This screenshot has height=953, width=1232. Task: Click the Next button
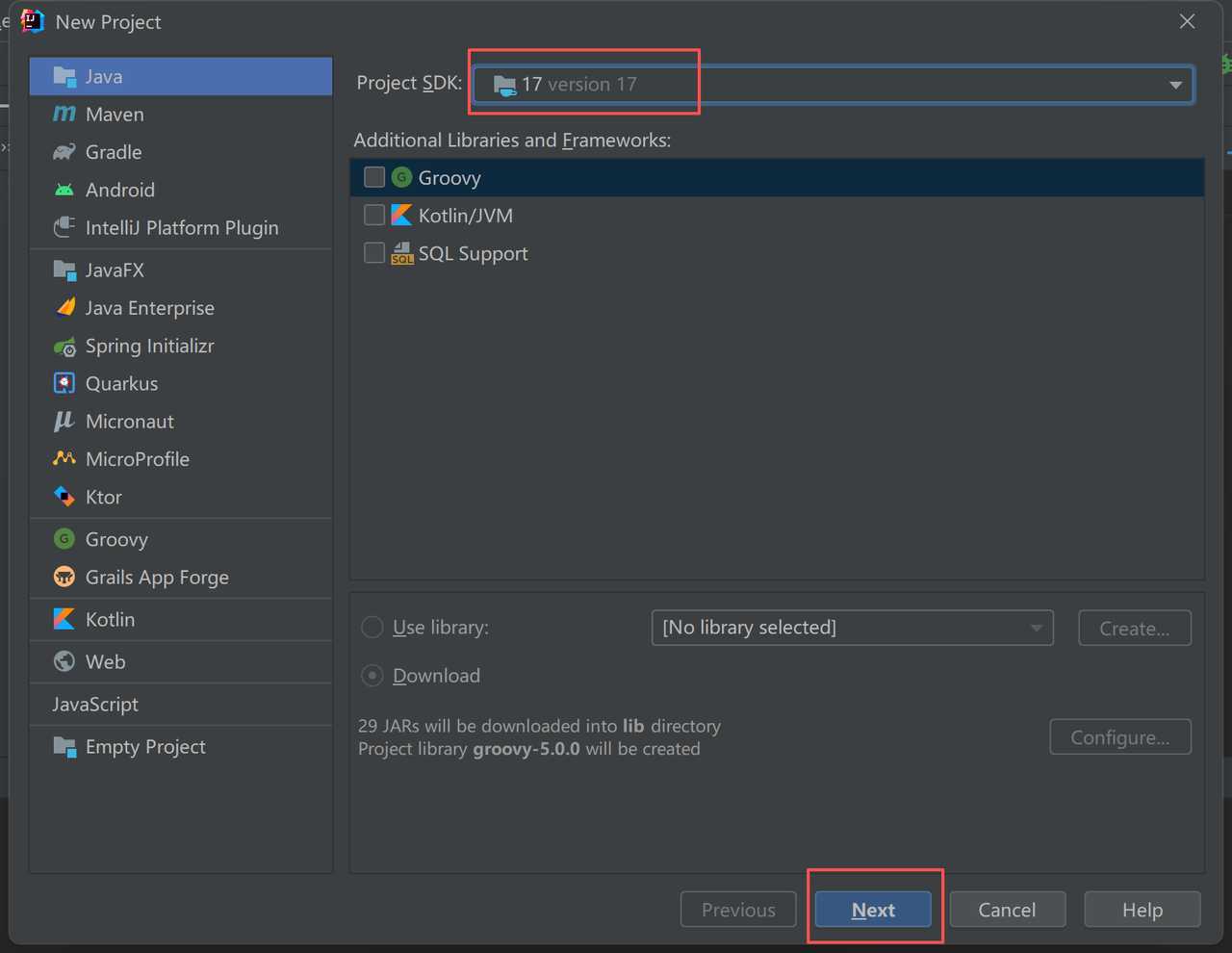[873, 910]
